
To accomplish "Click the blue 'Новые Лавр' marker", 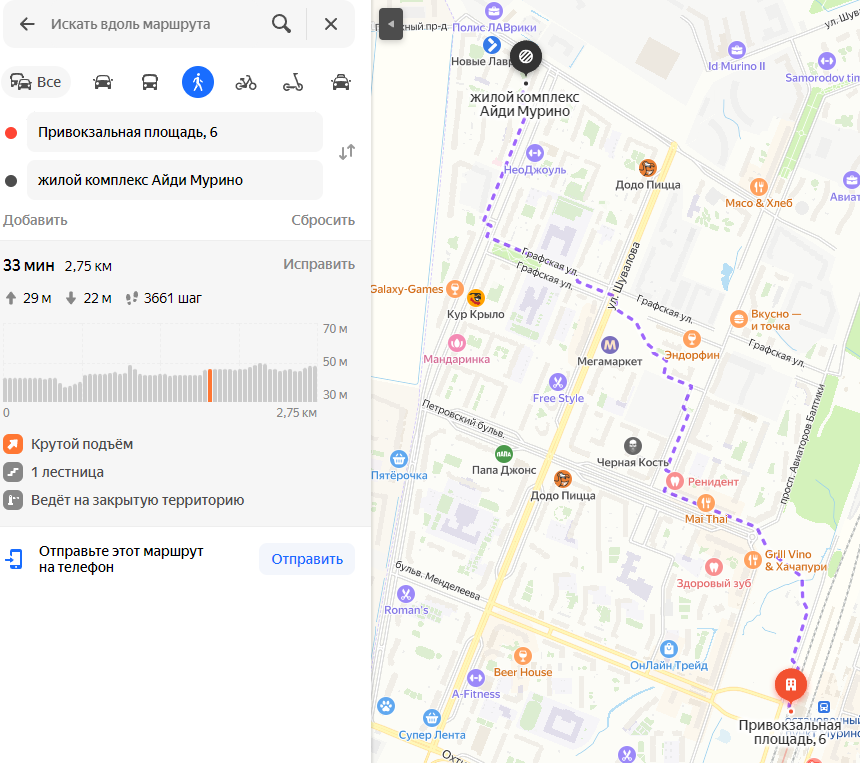I will [x=491, y=45].
